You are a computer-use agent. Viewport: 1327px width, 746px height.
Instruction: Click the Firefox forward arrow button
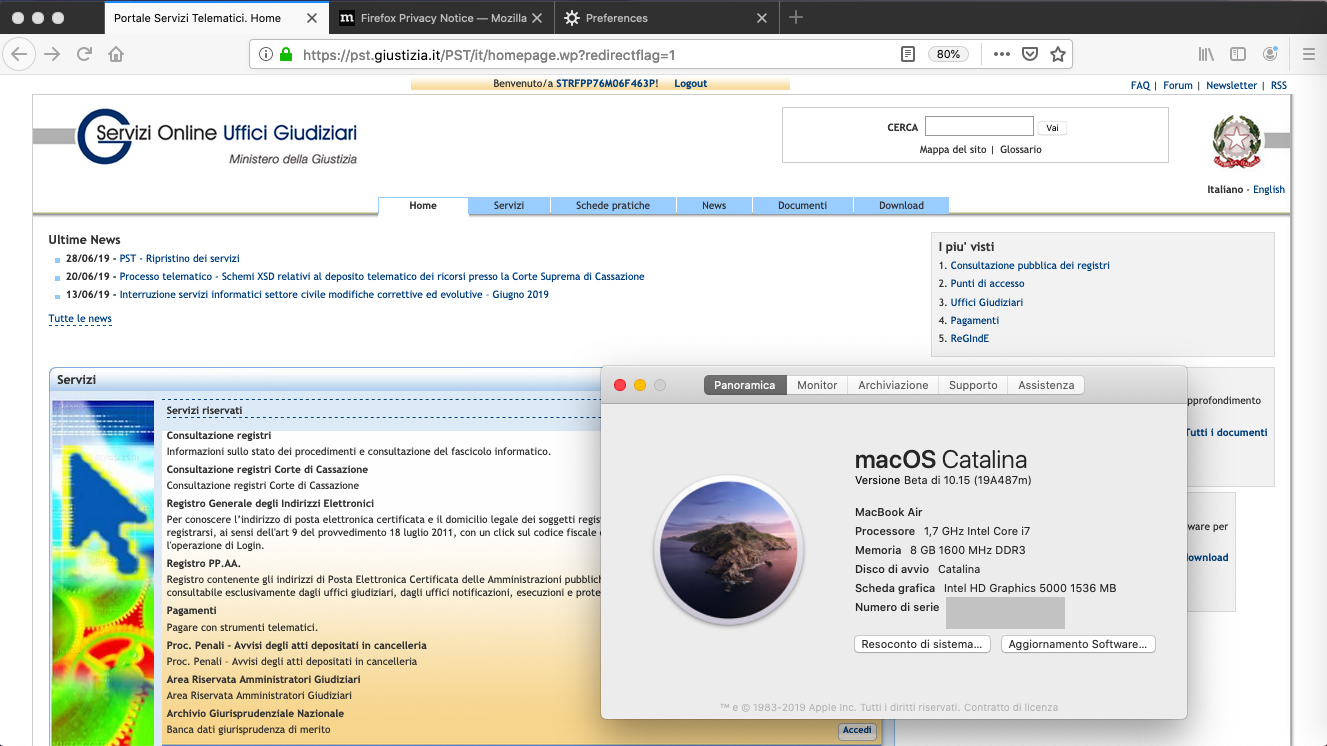(x=53, y=54)
